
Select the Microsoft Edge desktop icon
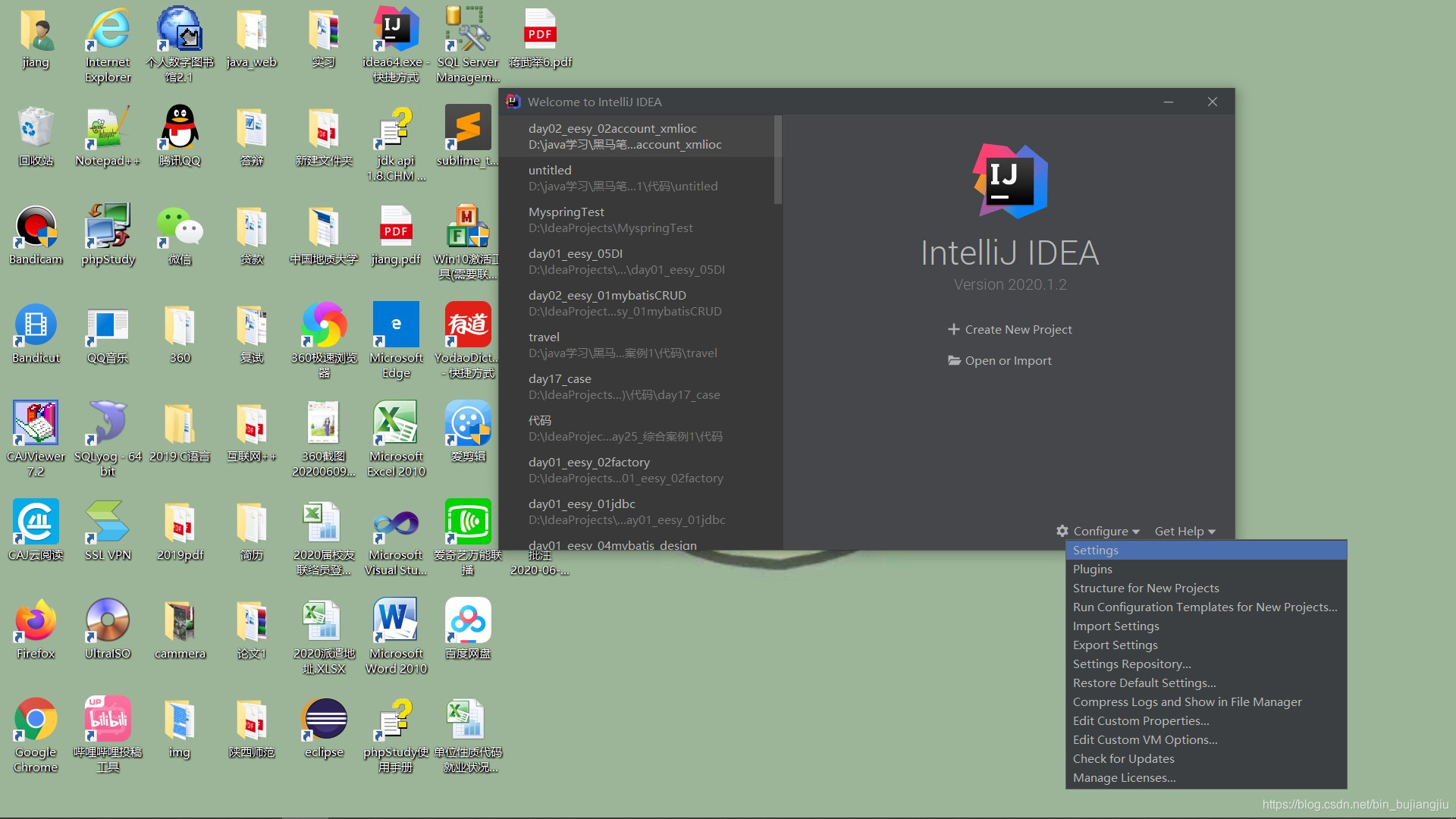[x=396, y=341]
